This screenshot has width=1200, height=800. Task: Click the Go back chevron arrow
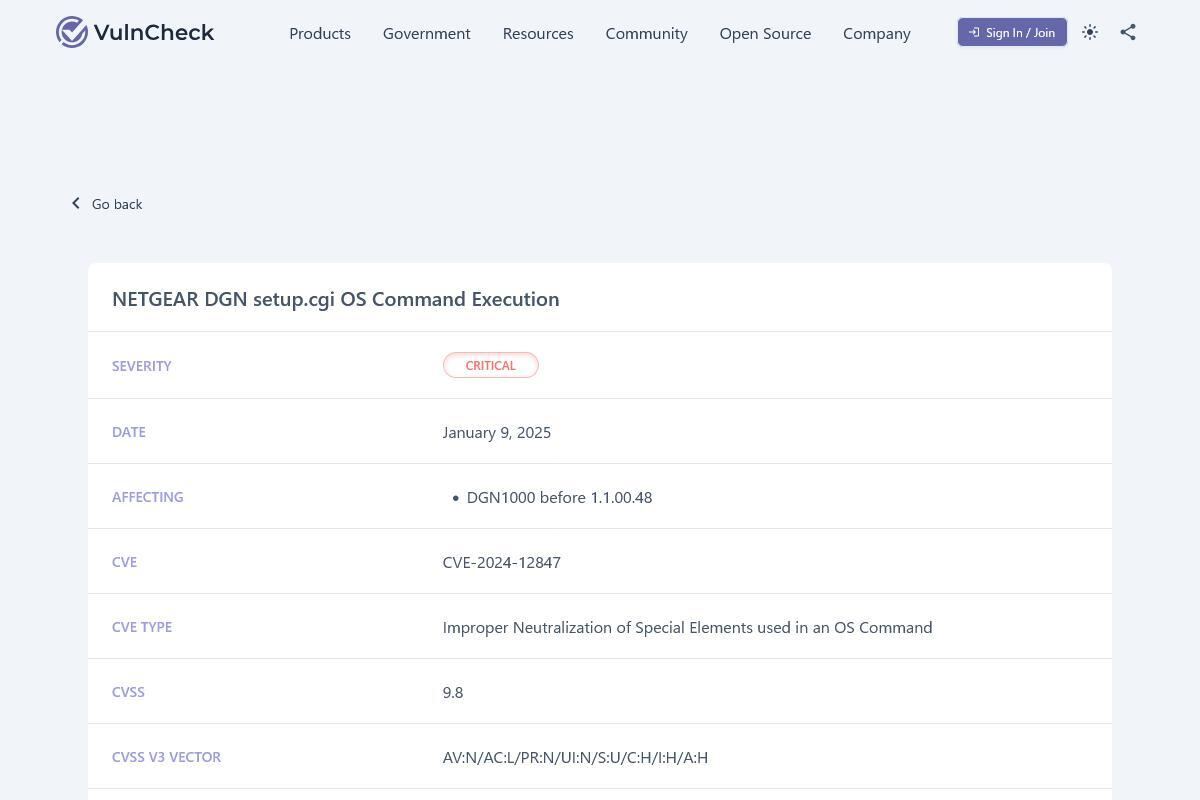coord(76,203)
